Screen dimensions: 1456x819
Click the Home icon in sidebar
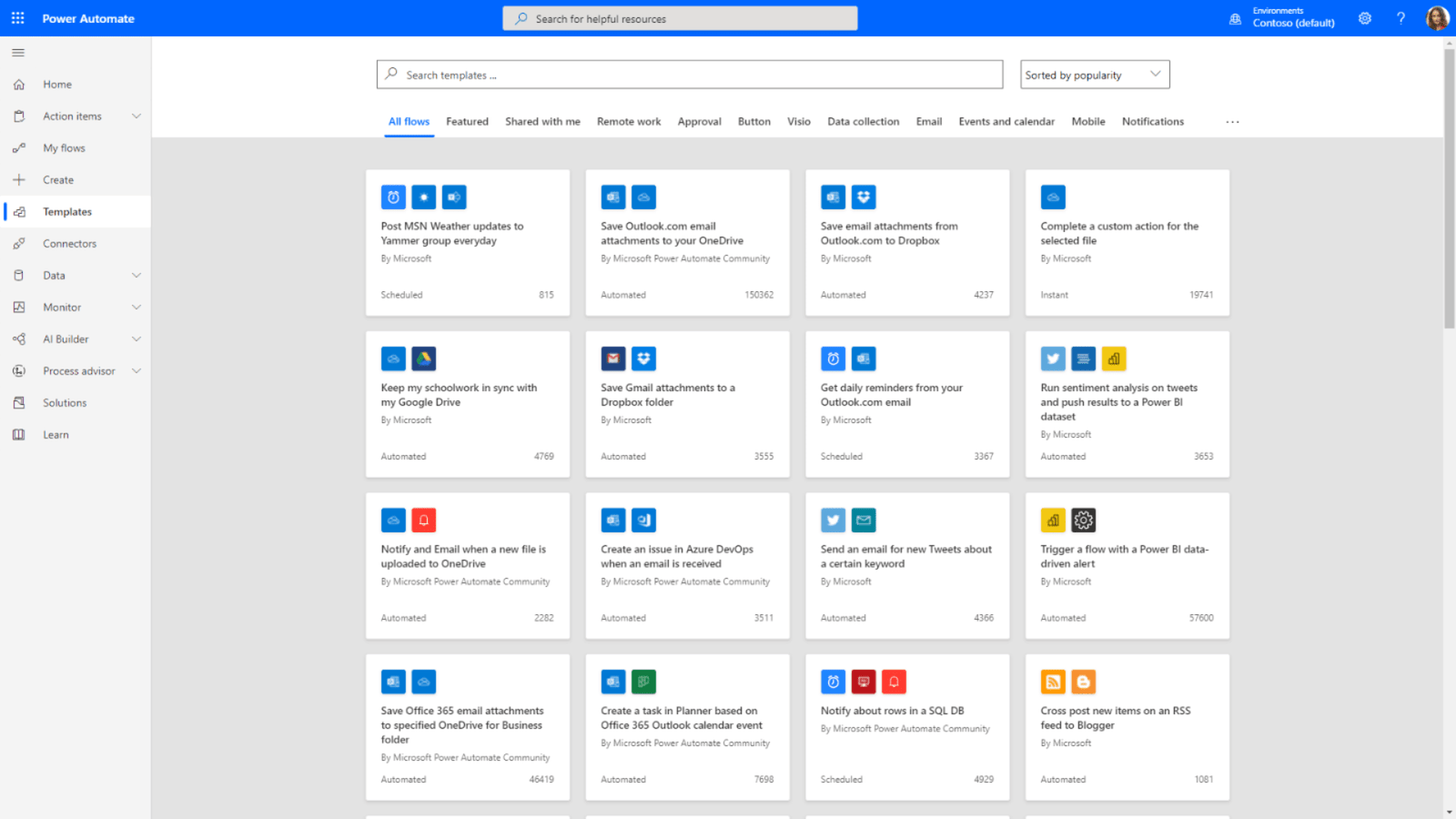pos(19,85)
